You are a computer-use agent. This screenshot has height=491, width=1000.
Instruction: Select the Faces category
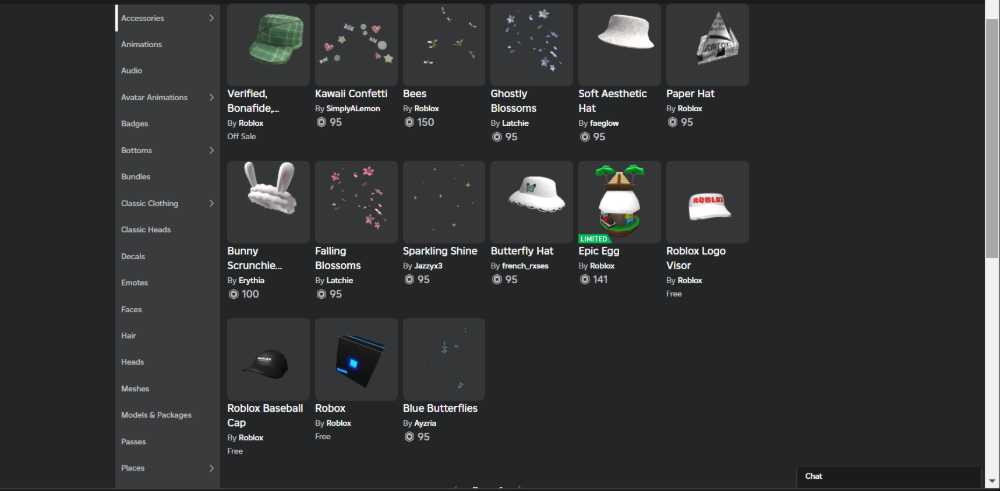pos(131,309)
